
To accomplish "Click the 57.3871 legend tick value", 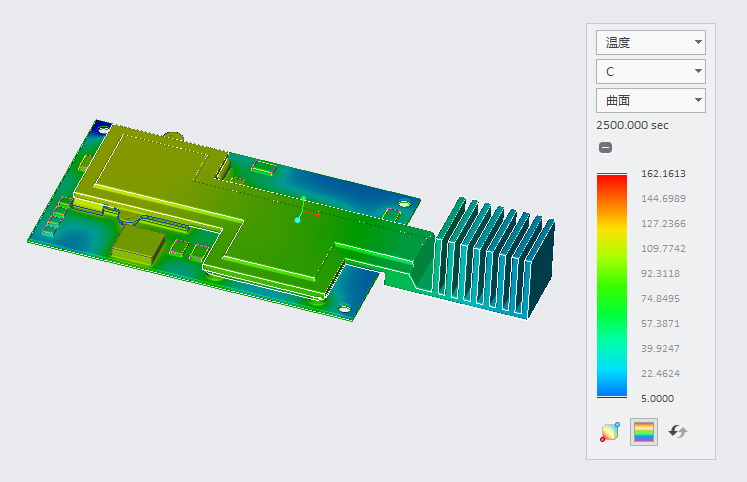I will 663,323.
